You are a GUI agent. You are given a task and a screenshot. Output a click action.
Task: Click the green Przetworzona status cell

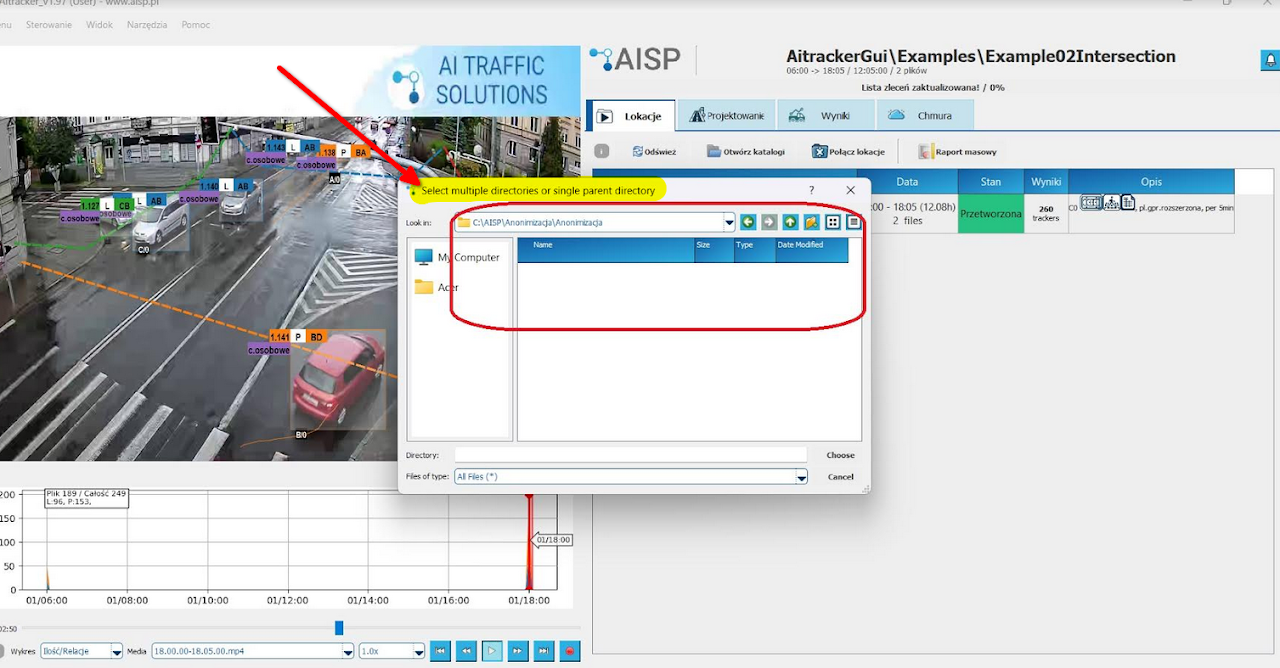click(x=991, y=213)
